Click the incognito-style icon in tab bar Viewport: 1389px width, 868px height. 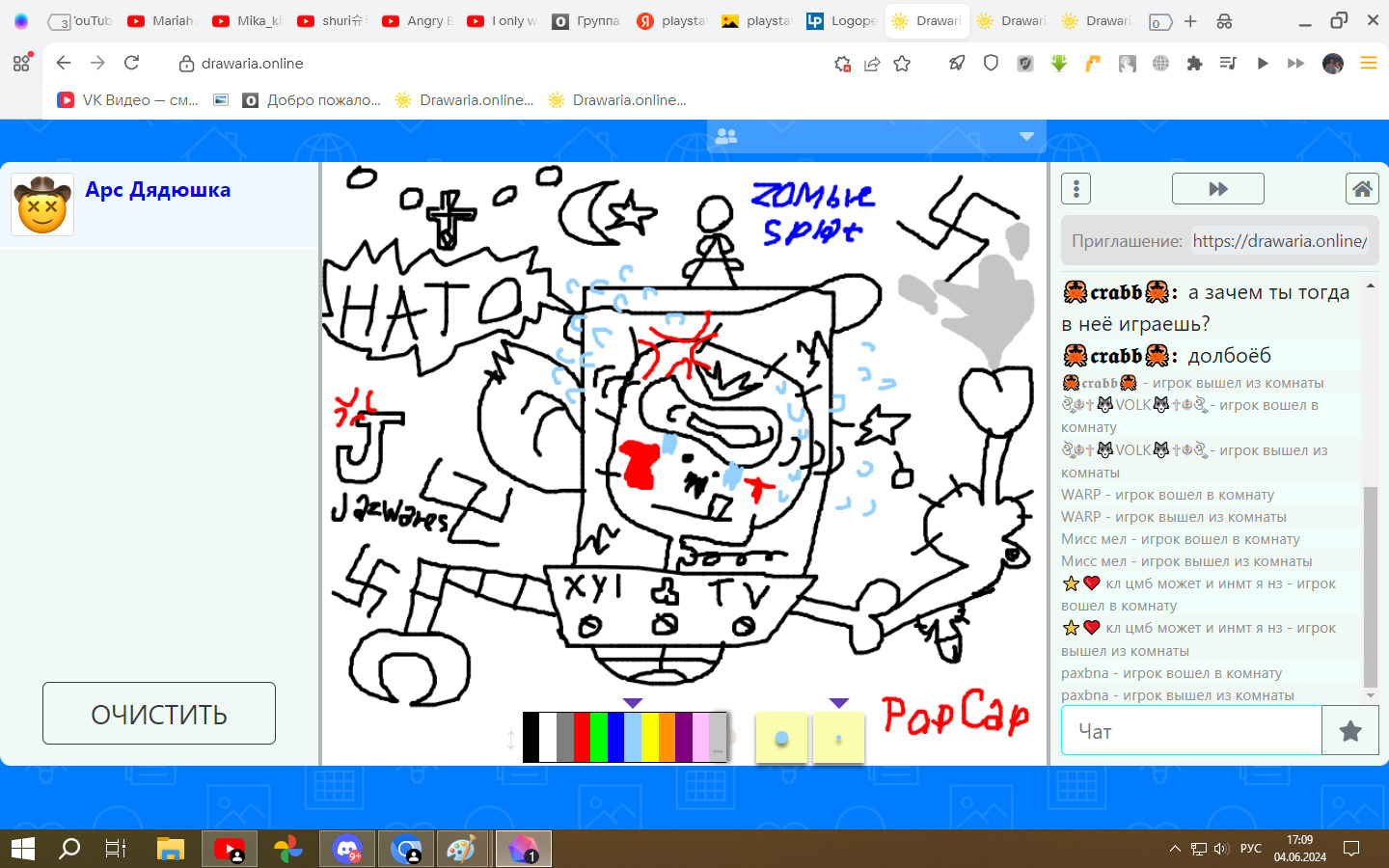coord(1224,21)
